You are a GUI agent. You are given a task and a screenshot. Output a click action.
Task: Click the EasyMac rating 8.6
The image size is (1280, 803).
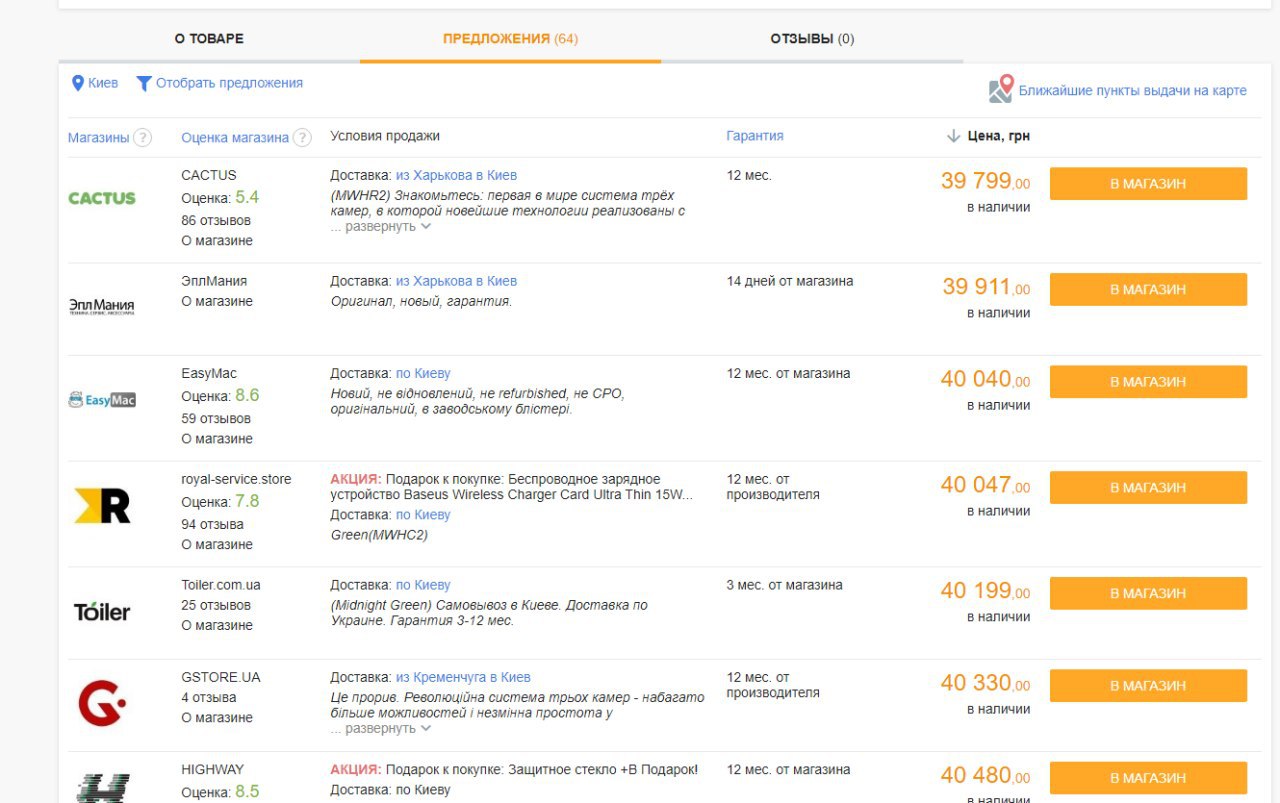(x=247, y=395)
